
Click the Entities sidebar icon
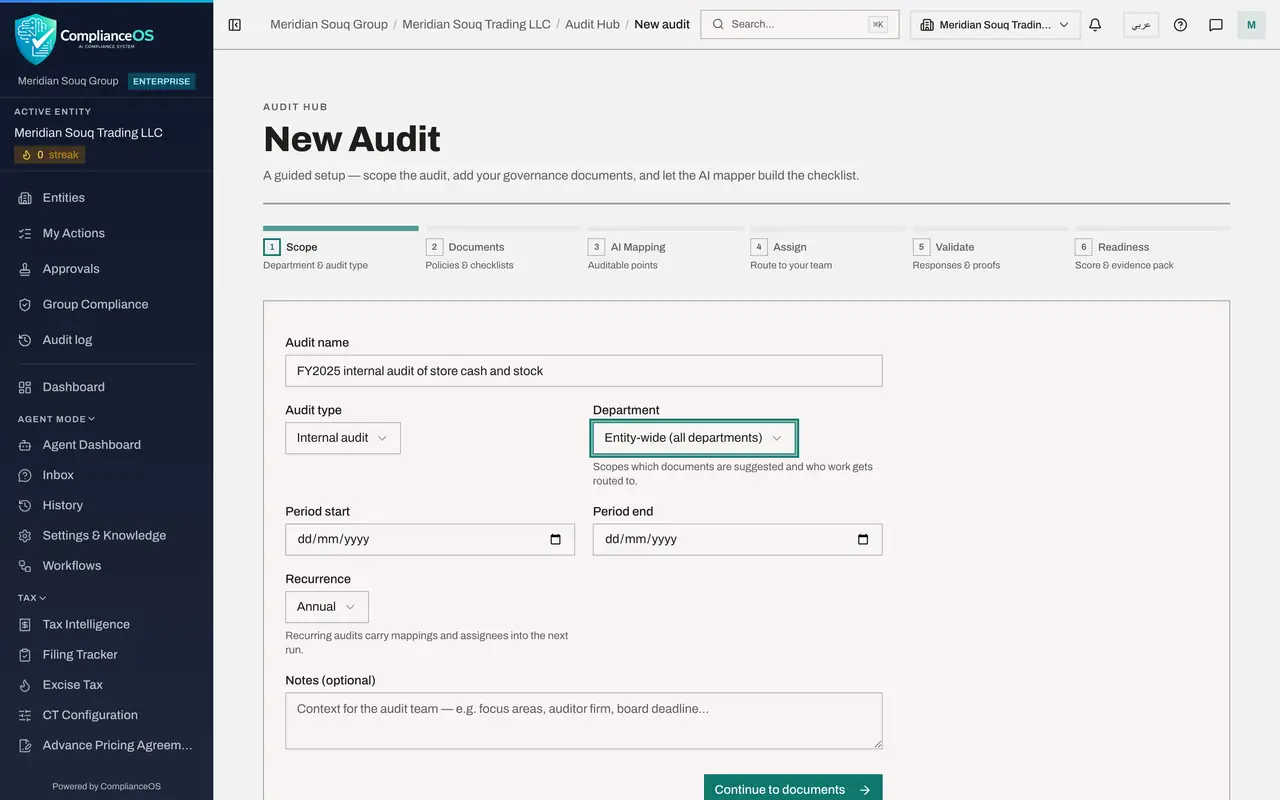[25, 198]
